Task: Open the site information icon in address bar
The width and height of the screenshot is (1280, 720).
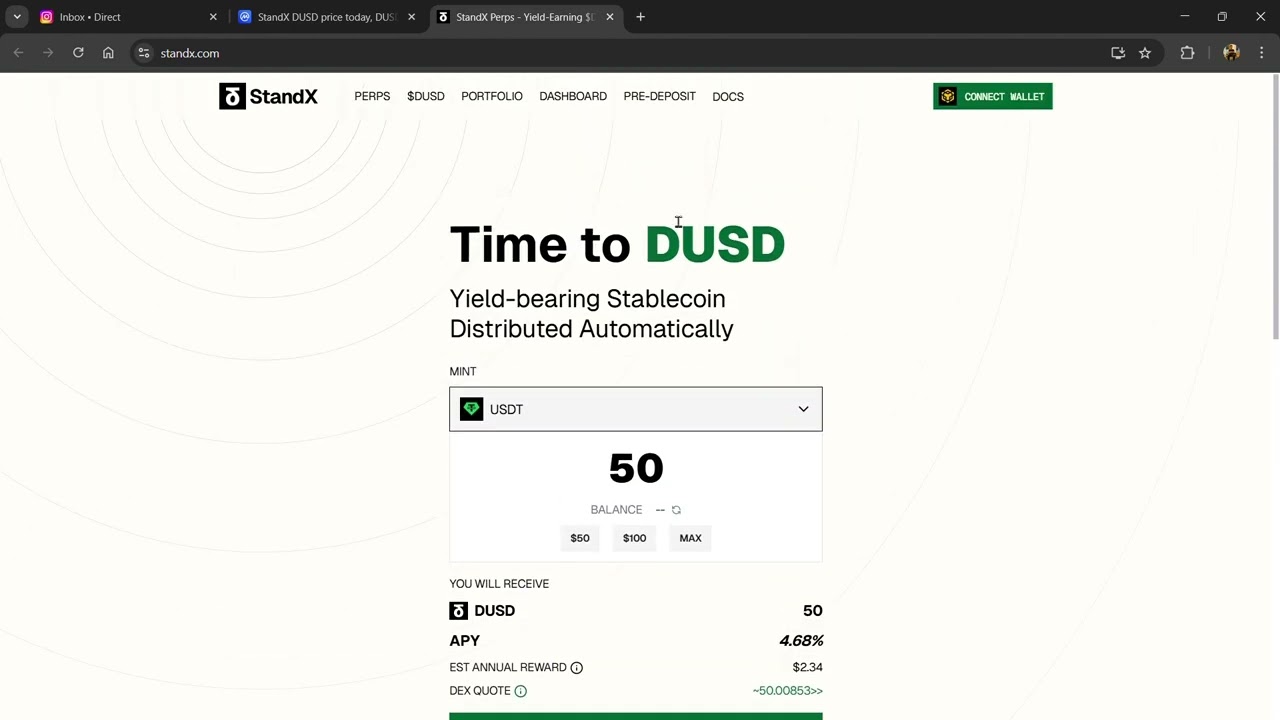Action: (x=144, y=53)
